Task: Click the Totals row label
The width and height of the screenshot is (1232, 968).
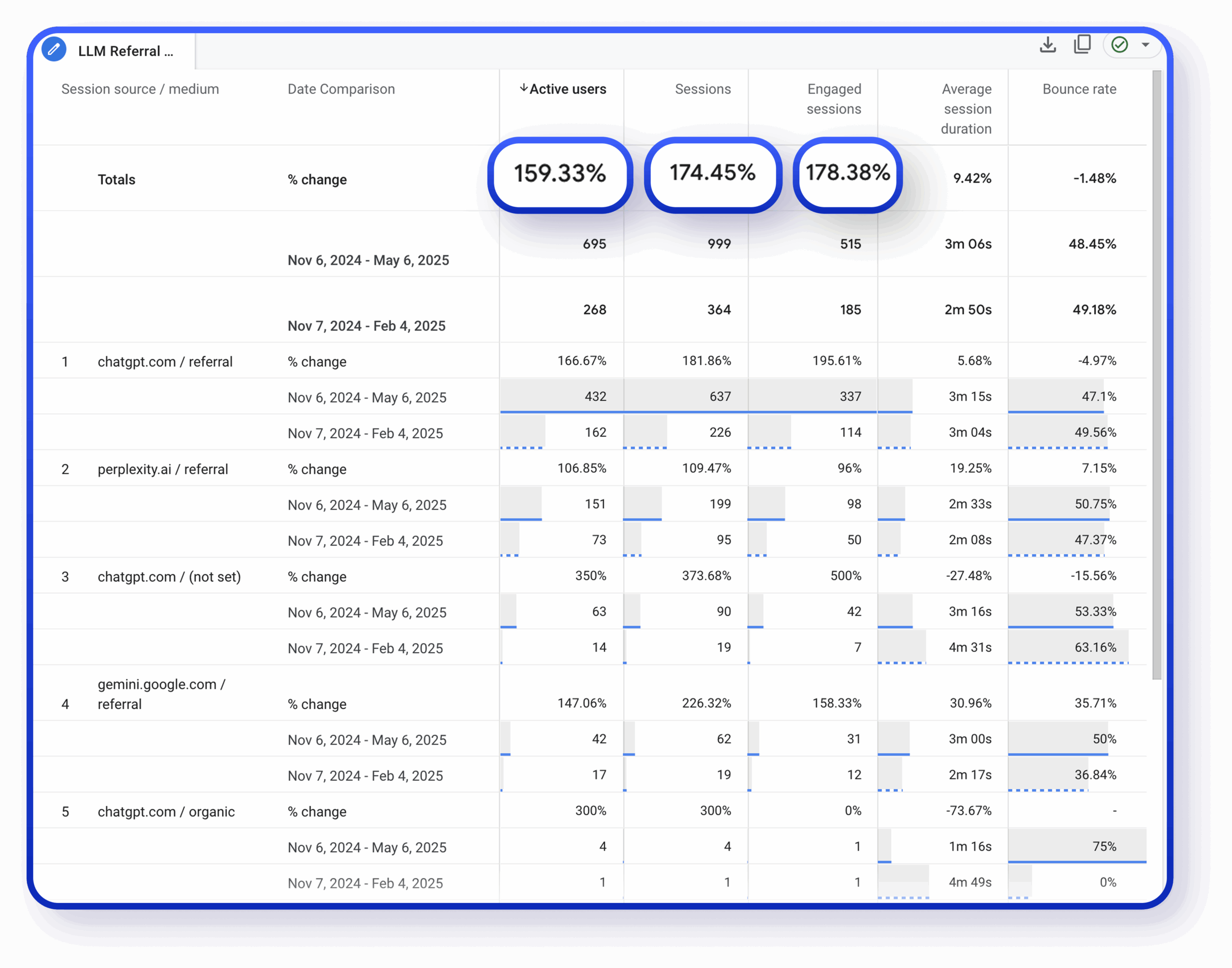Action: click(x=116, y=179)
